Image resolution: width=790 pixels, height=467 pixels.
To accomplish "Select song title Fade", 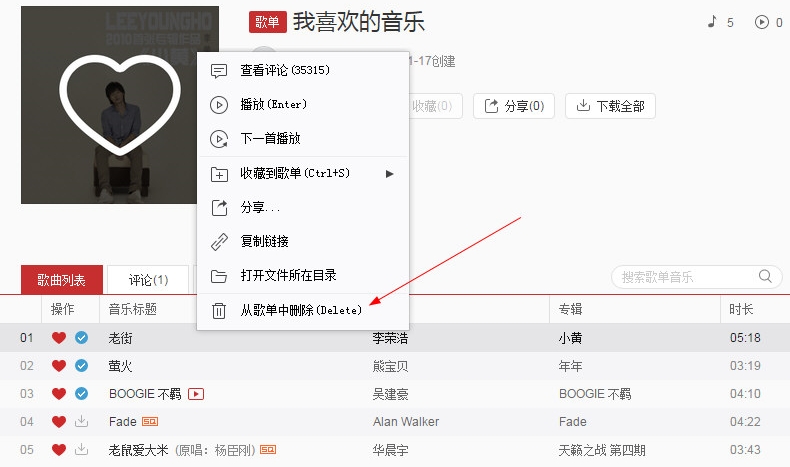I will point(122,422).
